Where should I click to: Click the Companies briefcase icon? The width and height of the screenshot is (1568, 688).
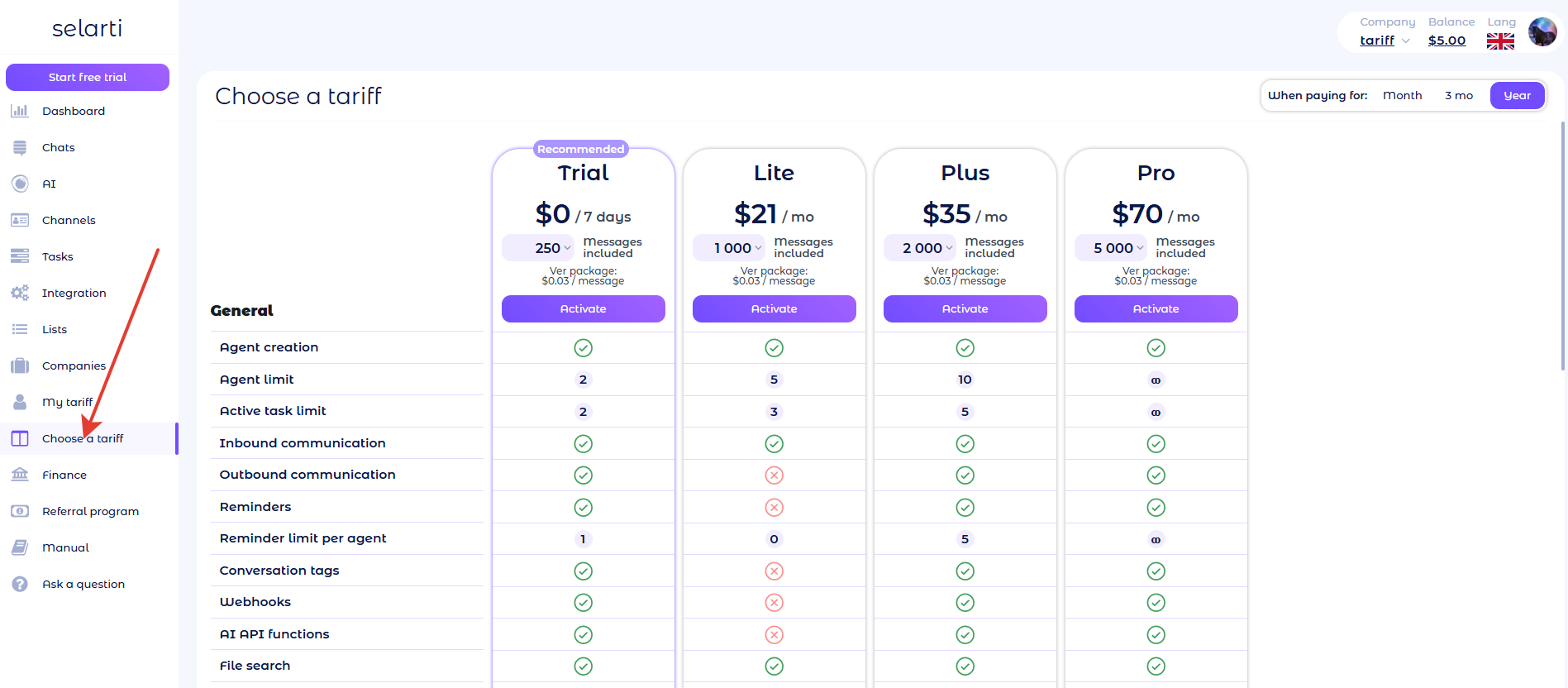(20, 365)
